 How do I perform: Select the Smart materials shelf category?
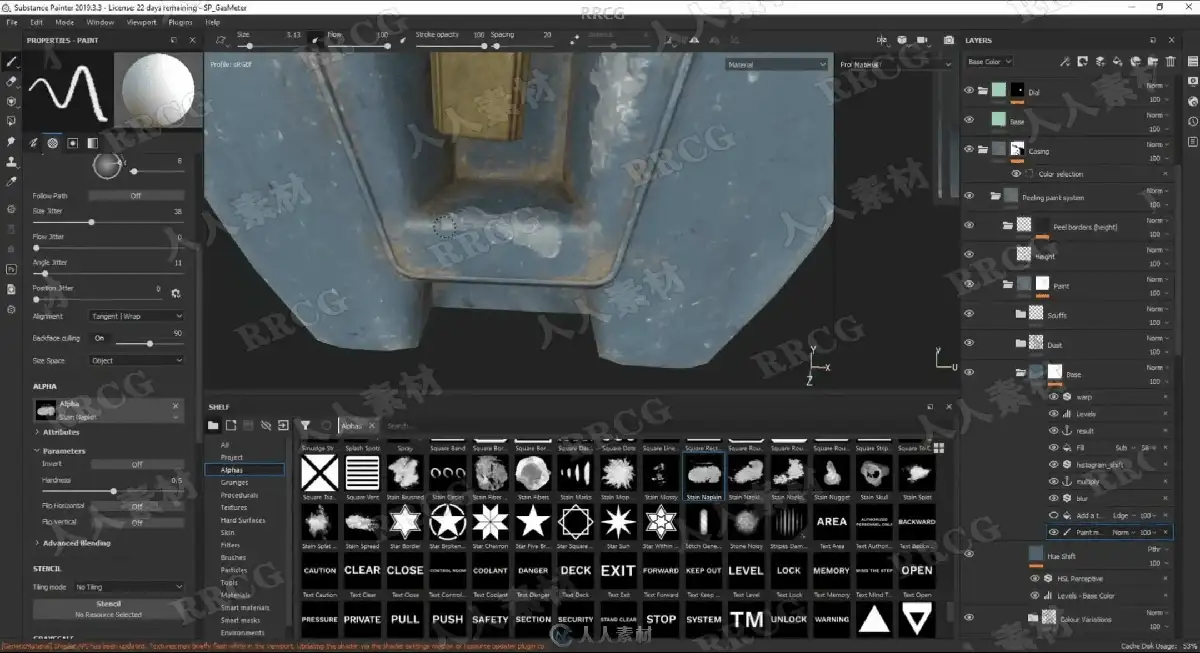click(245, 607)
